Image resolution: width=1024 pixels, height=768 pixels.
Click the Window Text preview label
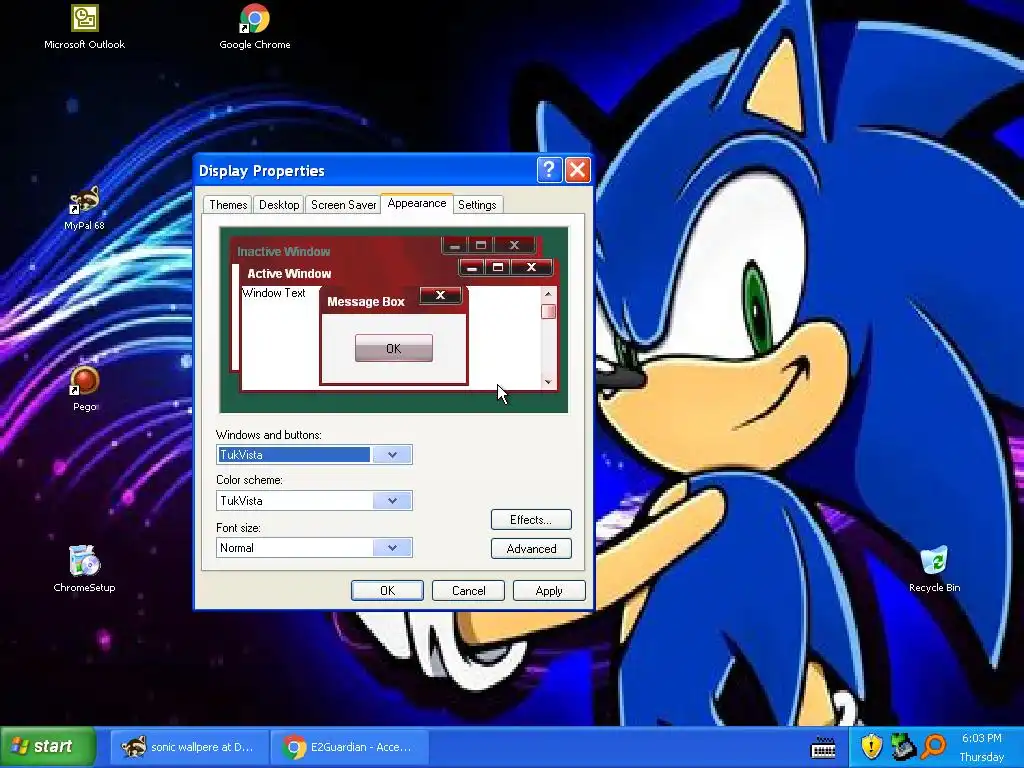274,293
